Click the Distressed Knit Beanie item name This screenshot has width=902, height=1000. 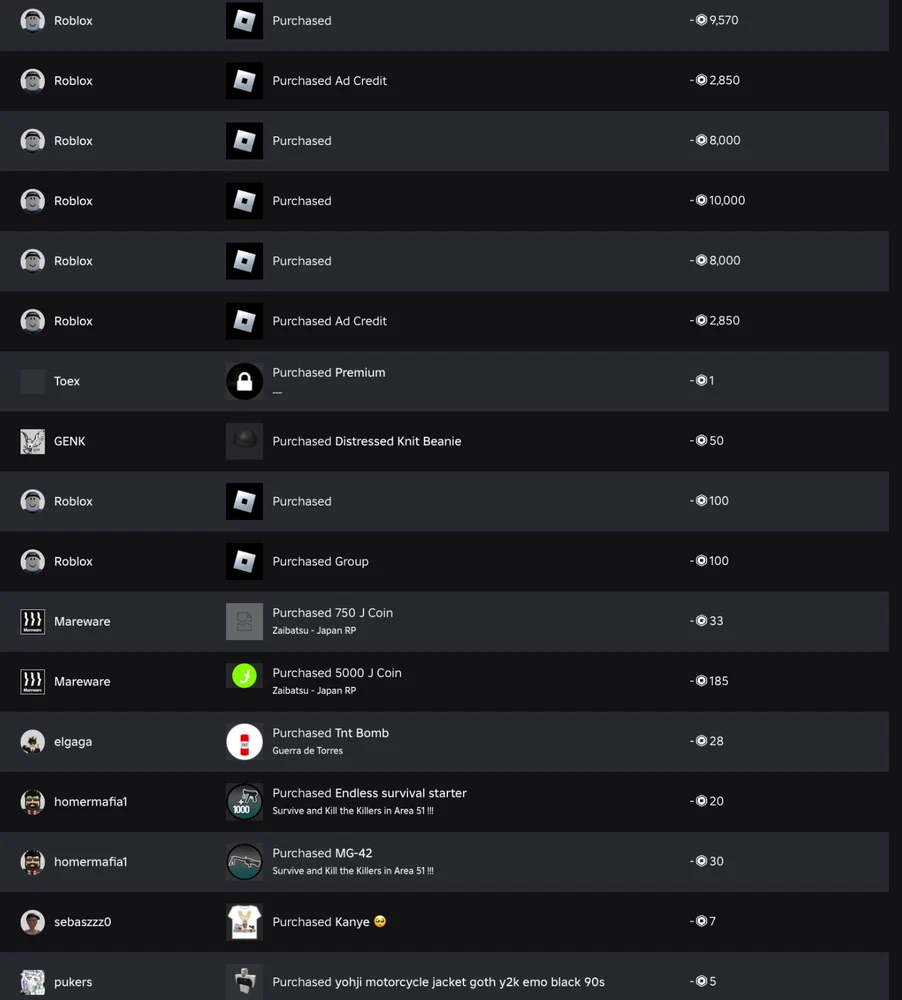(x=397, y=441)
